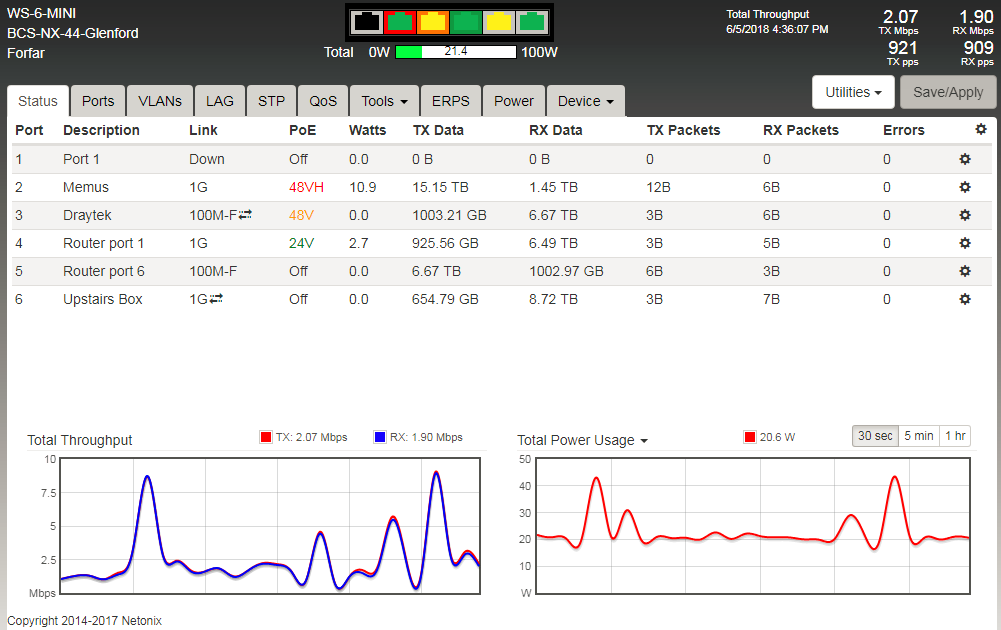The image size is (1001, 630).
Task: Click the gear icon in table header
Action: pyautogui.click(x=981, y=130)
